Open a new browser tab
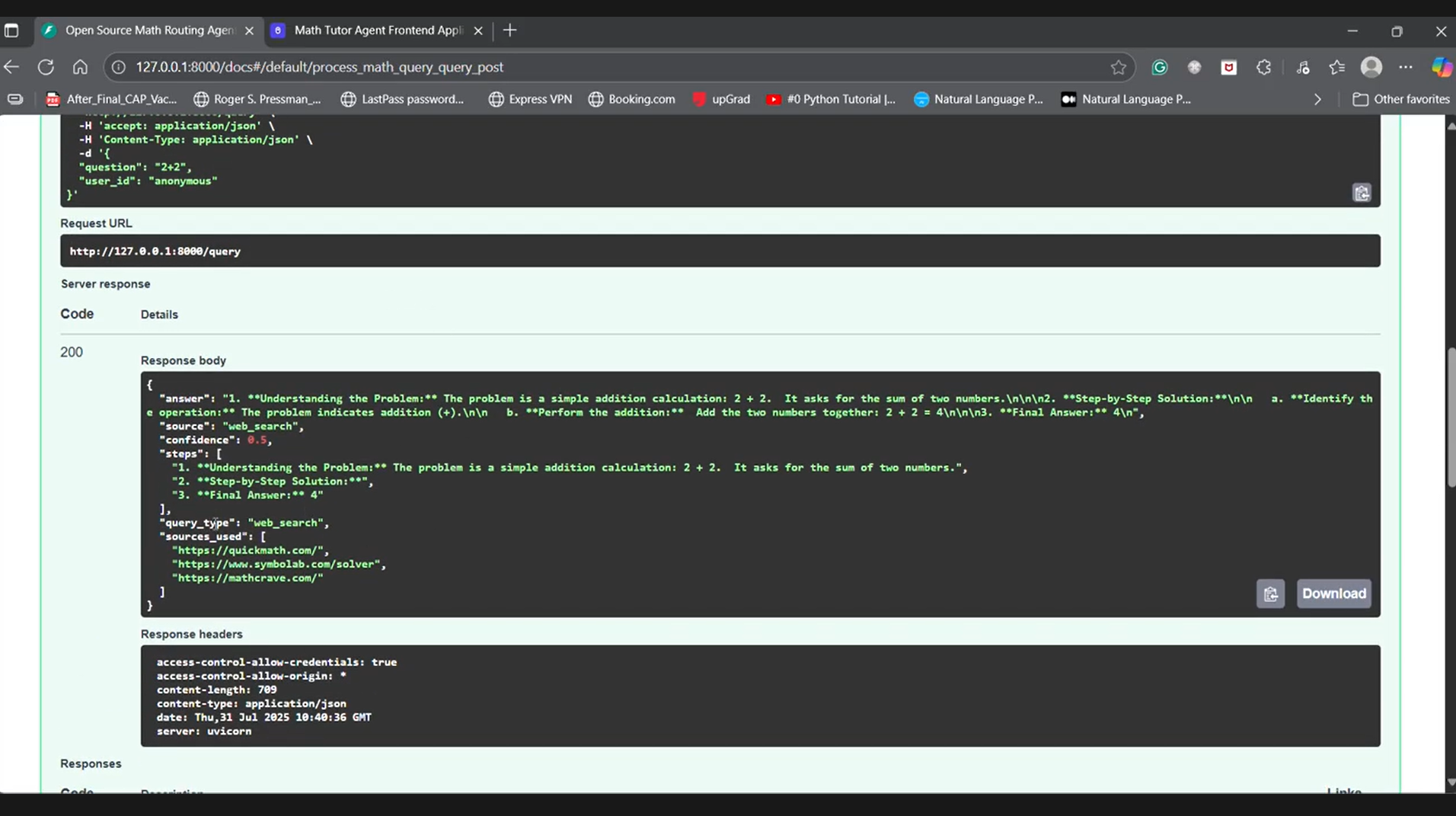Viewport: 1456px width, 816px height. coord(510,30)
